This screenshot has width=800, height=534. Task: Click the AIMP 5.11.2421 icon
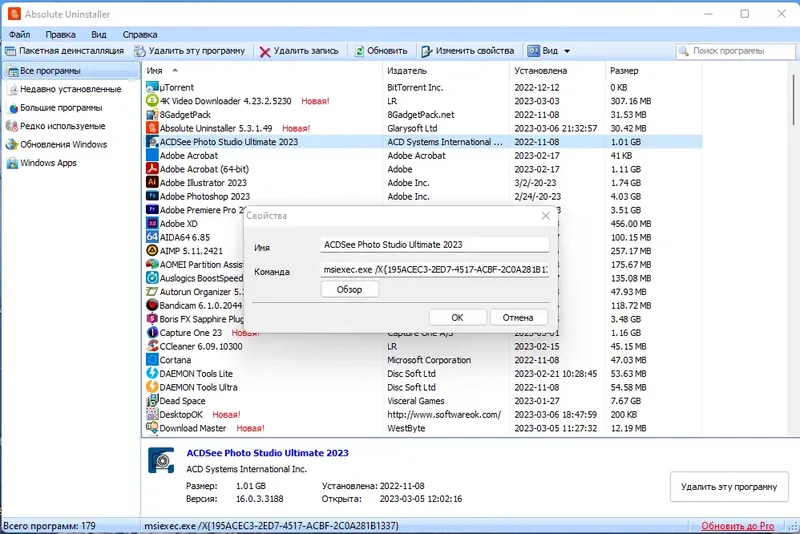point(152,250)
